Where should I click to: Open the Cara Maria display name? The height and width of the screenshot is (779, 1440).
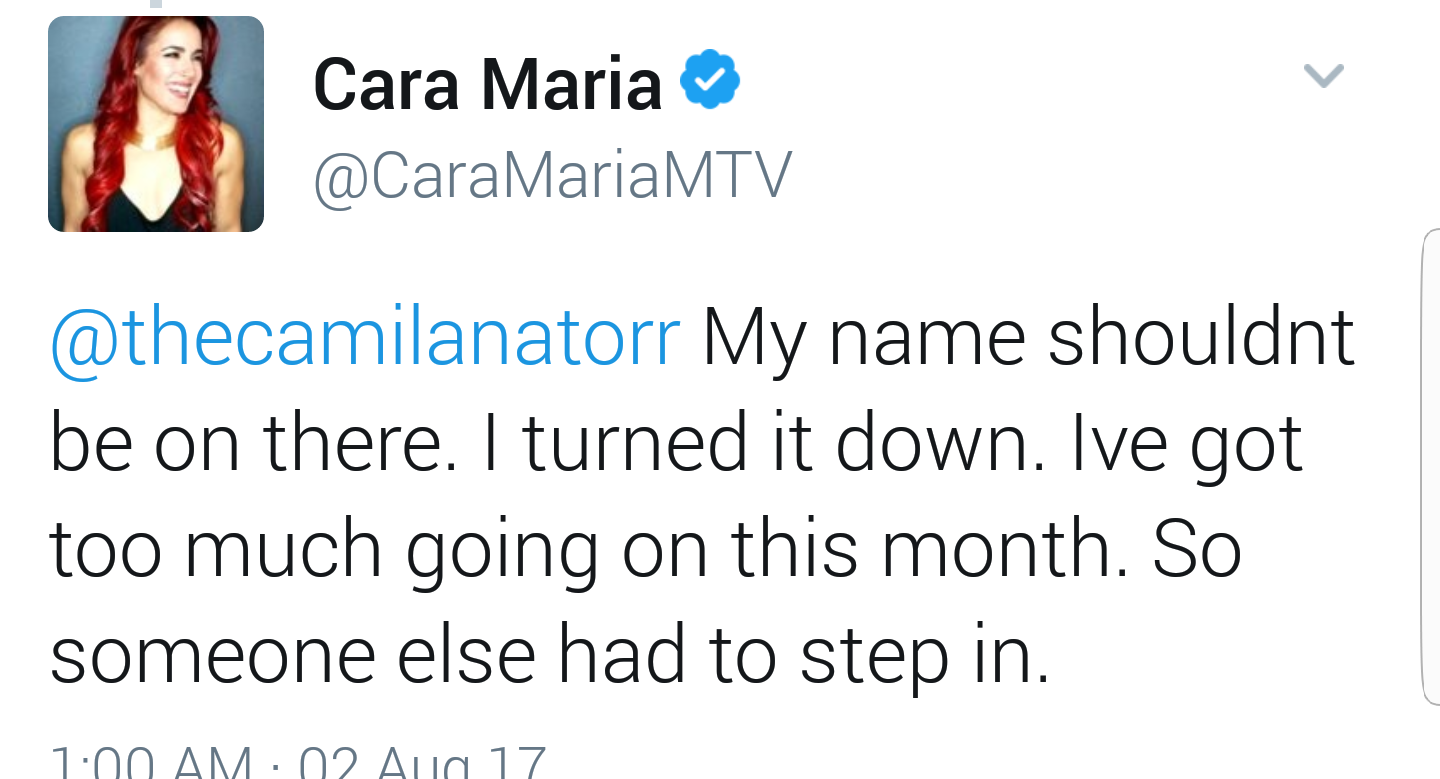488,83
